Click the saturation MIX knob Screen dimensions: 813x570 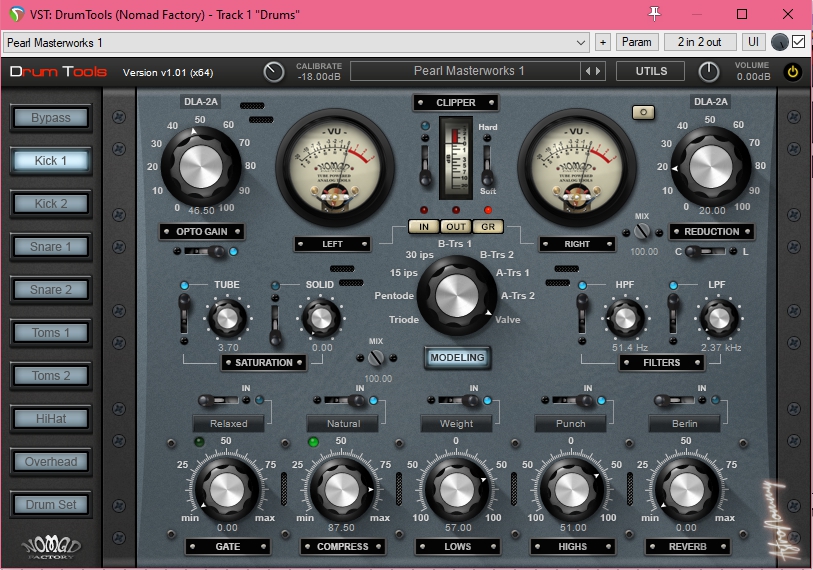tap(376, 358)
